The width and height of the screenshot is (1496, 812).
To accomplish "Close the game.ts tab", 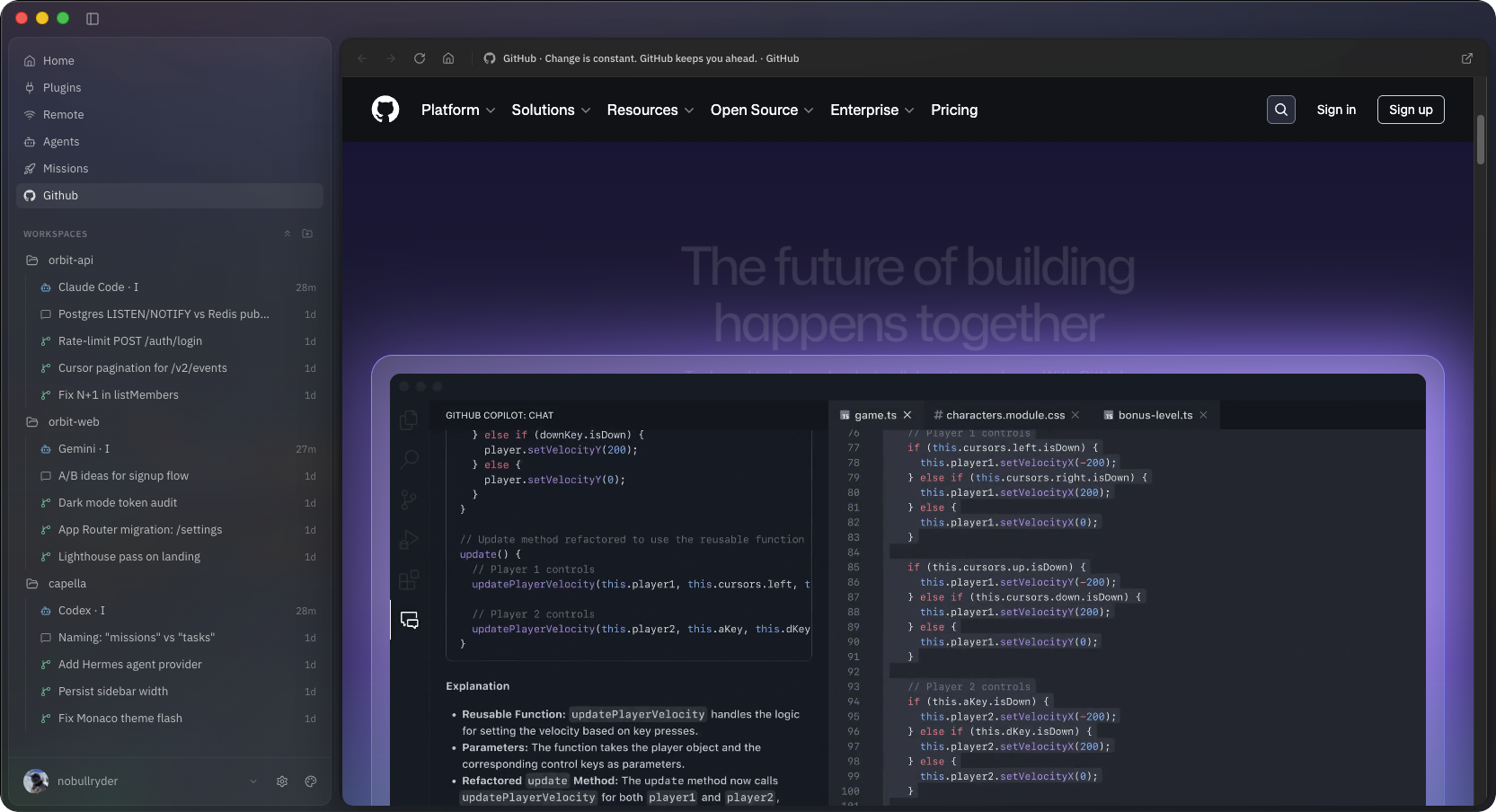I will [x=907, y=415].
